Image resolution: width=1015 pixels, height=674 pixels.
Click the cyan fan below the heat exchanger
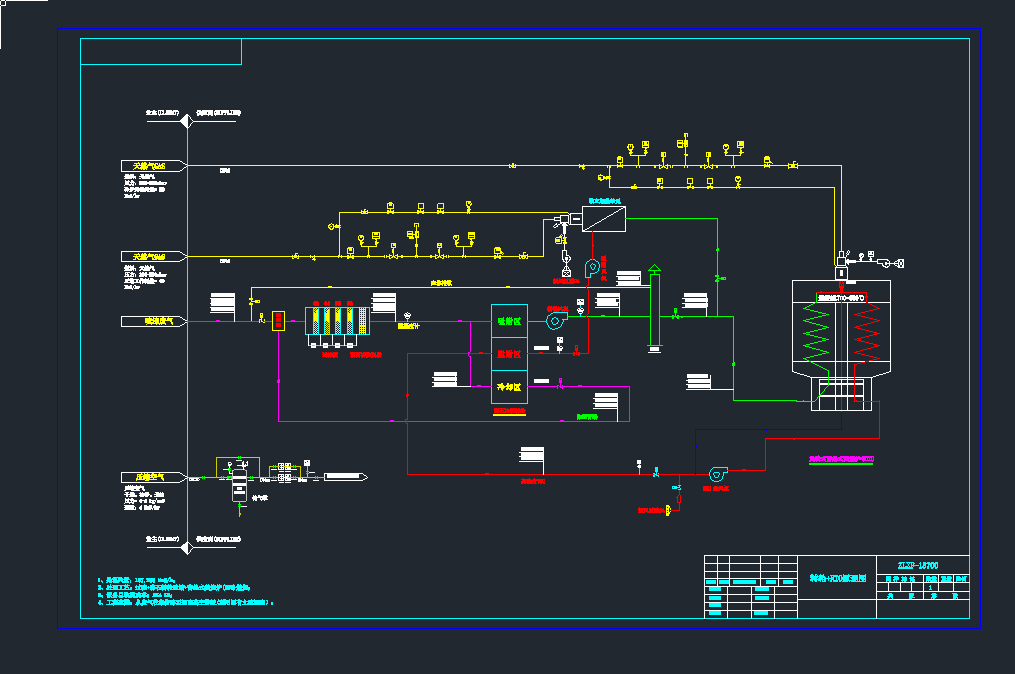[x=591, y=266]
